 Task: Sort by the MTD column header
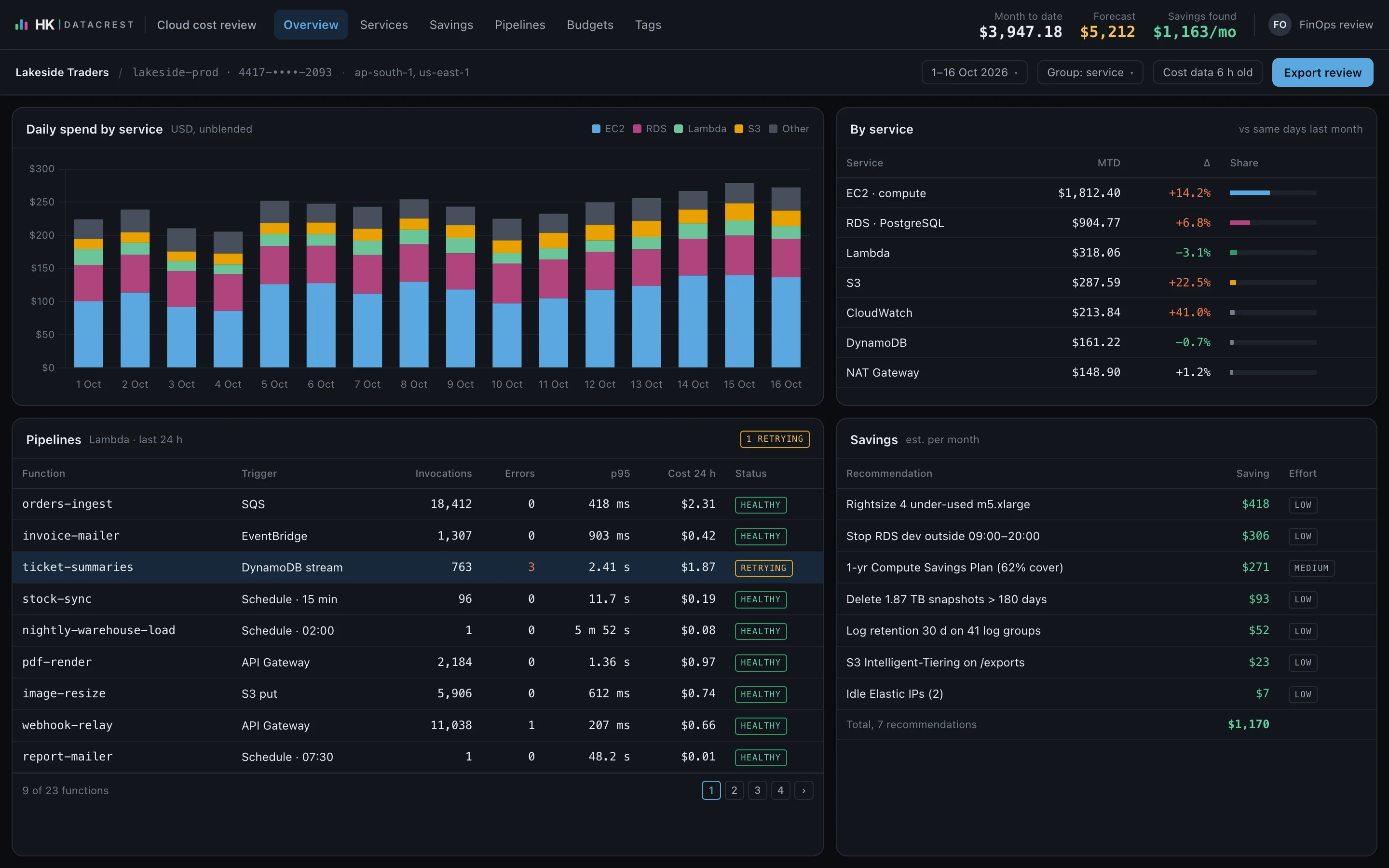(x=1108, y=163)
